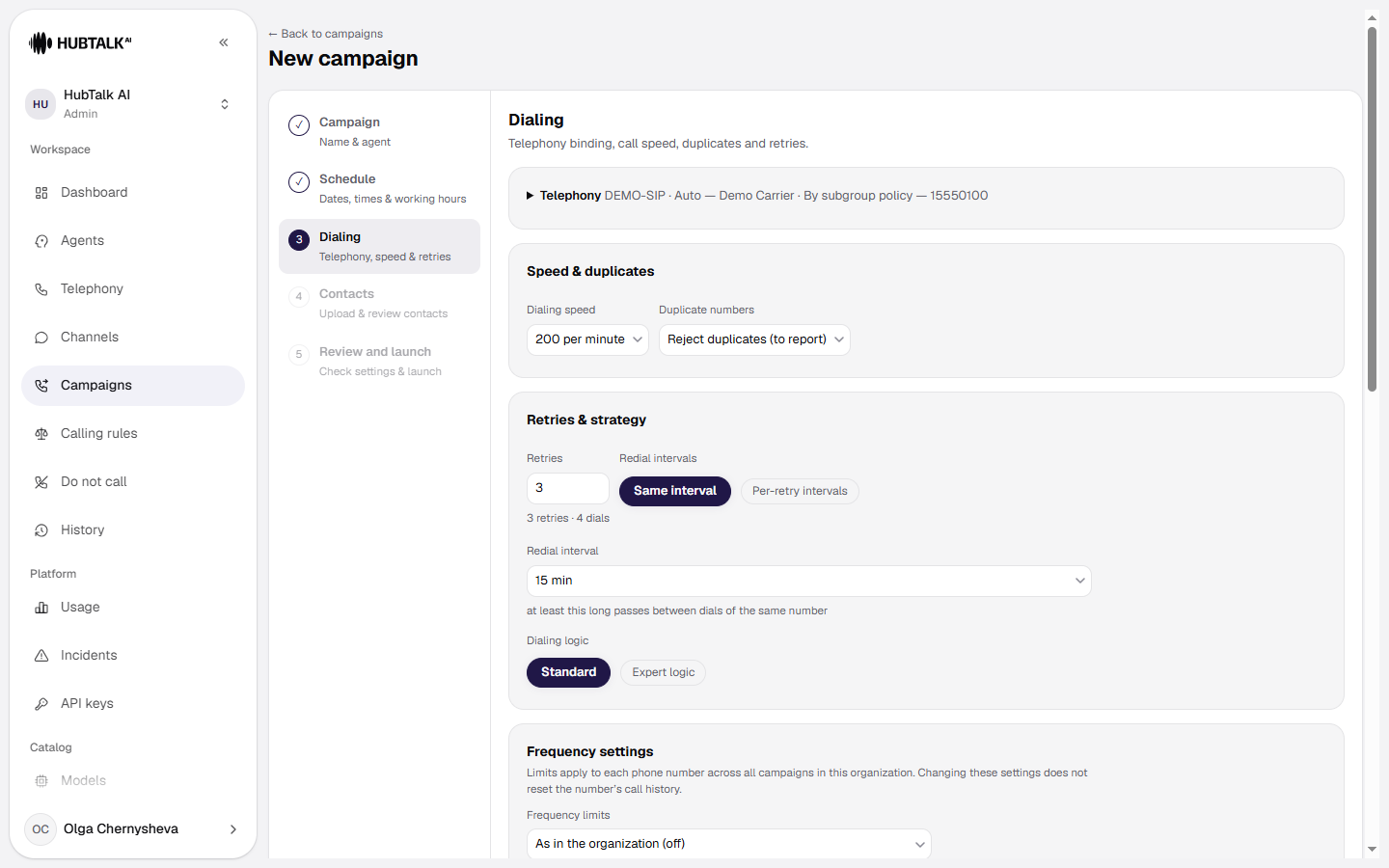
Task: Navigate to Channels
Action: (133, 338)
